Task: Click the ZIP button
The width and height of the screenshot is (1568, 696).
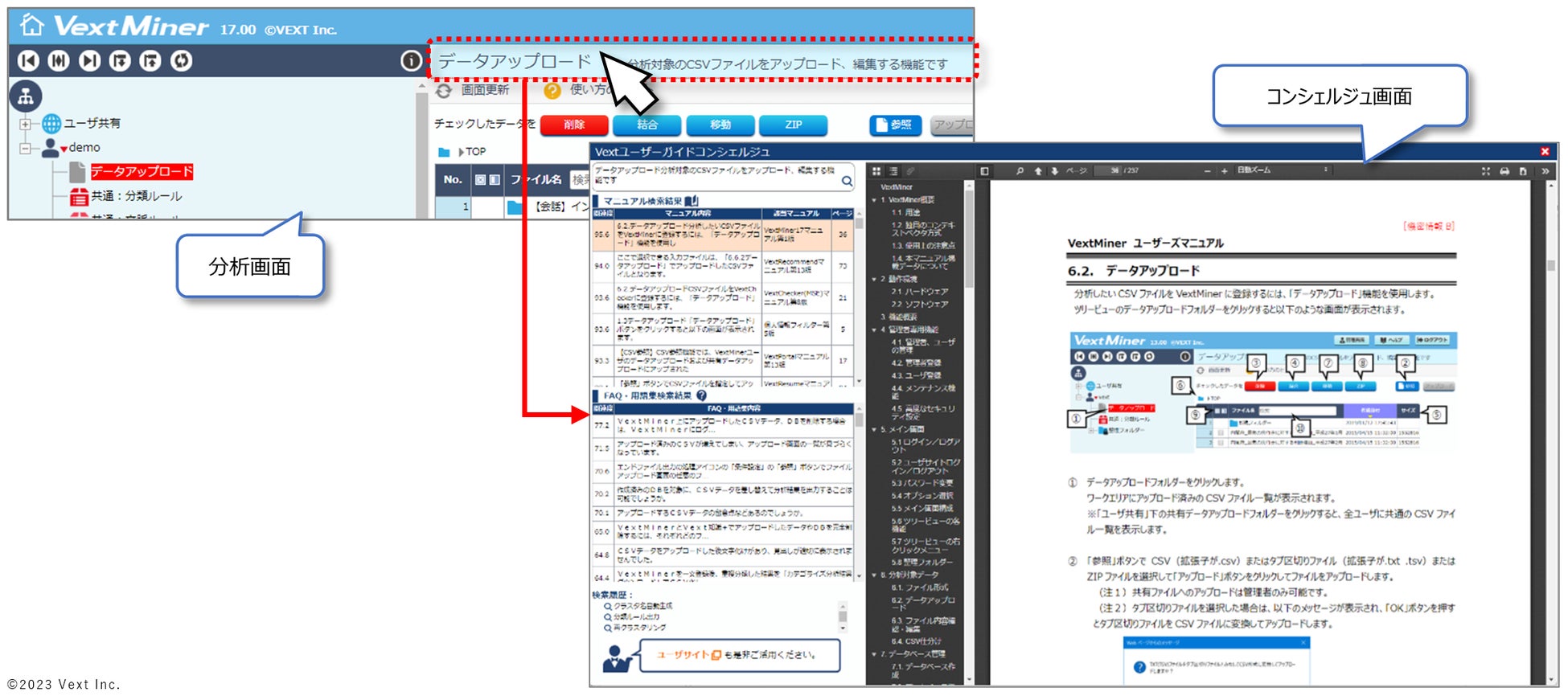Action: 794,125
